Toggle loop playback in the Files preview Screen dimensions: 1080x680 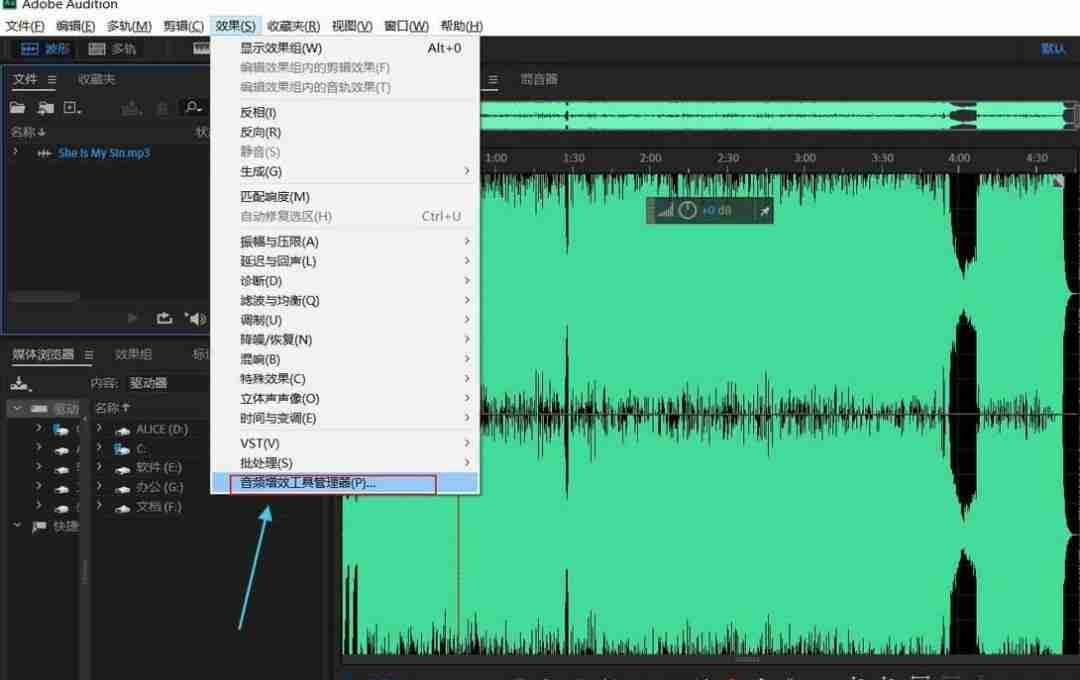pyautogui.click(x=163, y=318)
